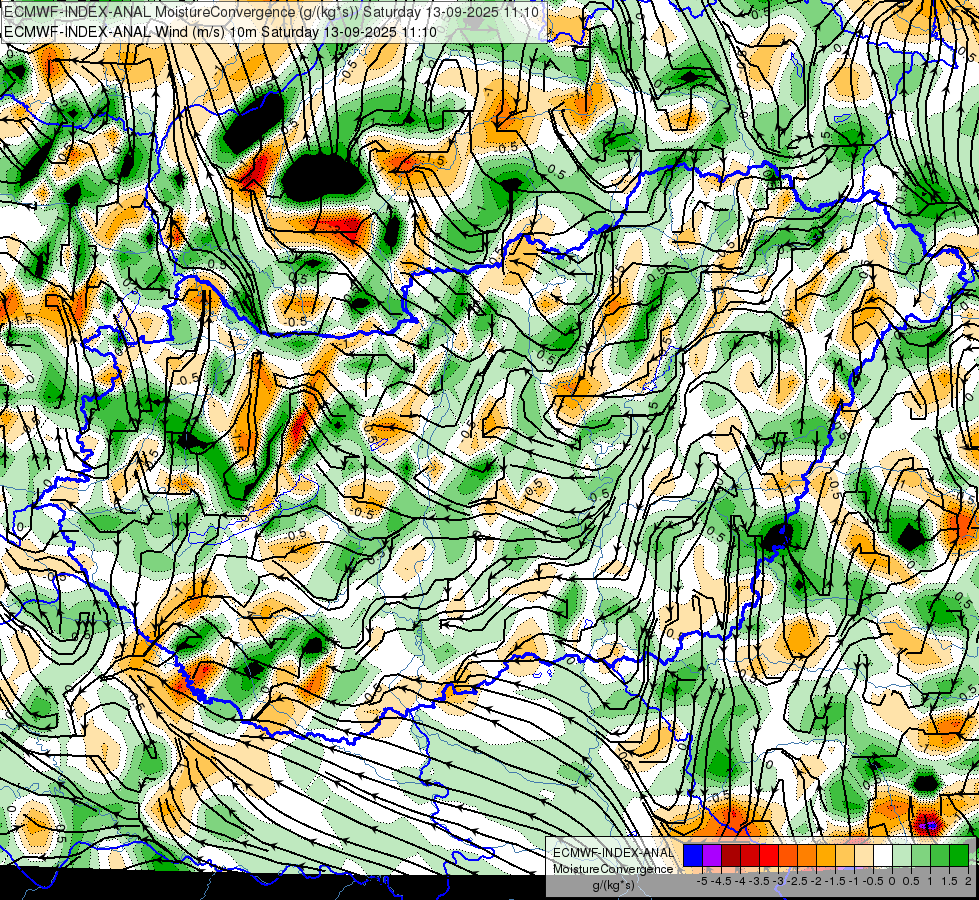Click the '-2.5' legend scale value
This screenshot has height=900, width=979.
click(x=797, y=881)
